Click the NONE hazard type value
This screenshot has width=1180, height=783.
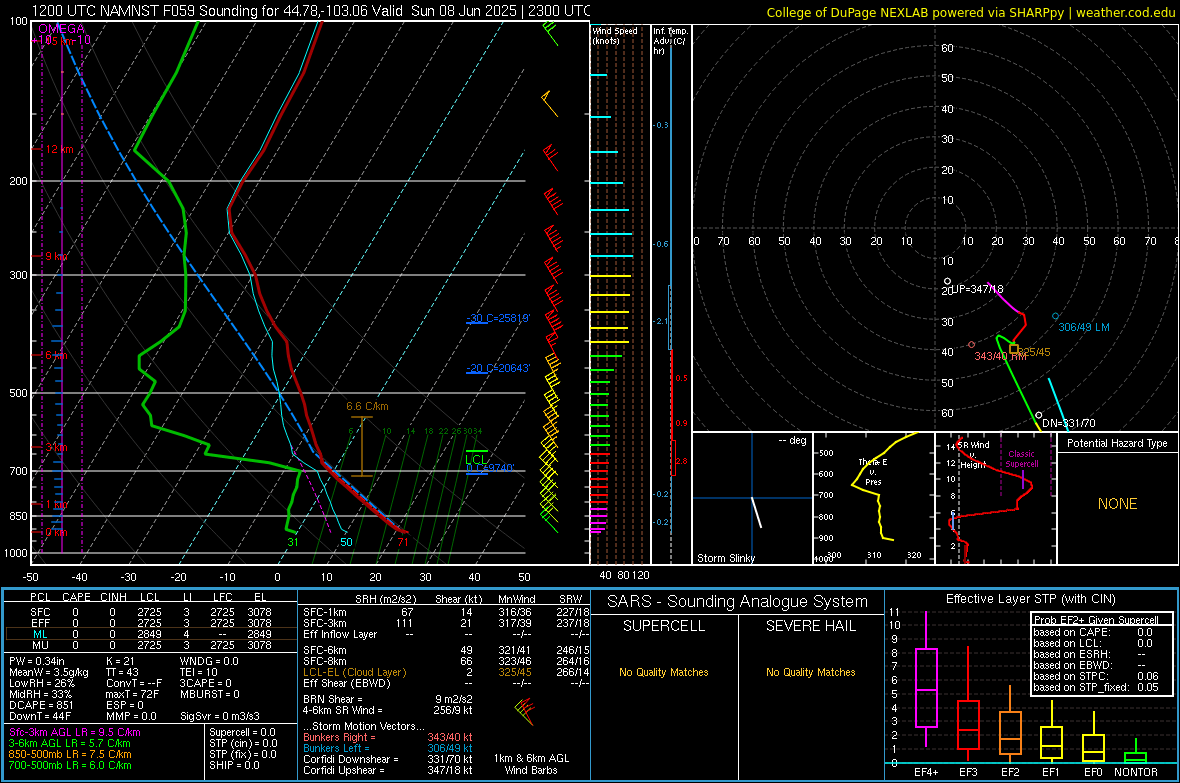pyautogui.click(x=1117, y=504)
